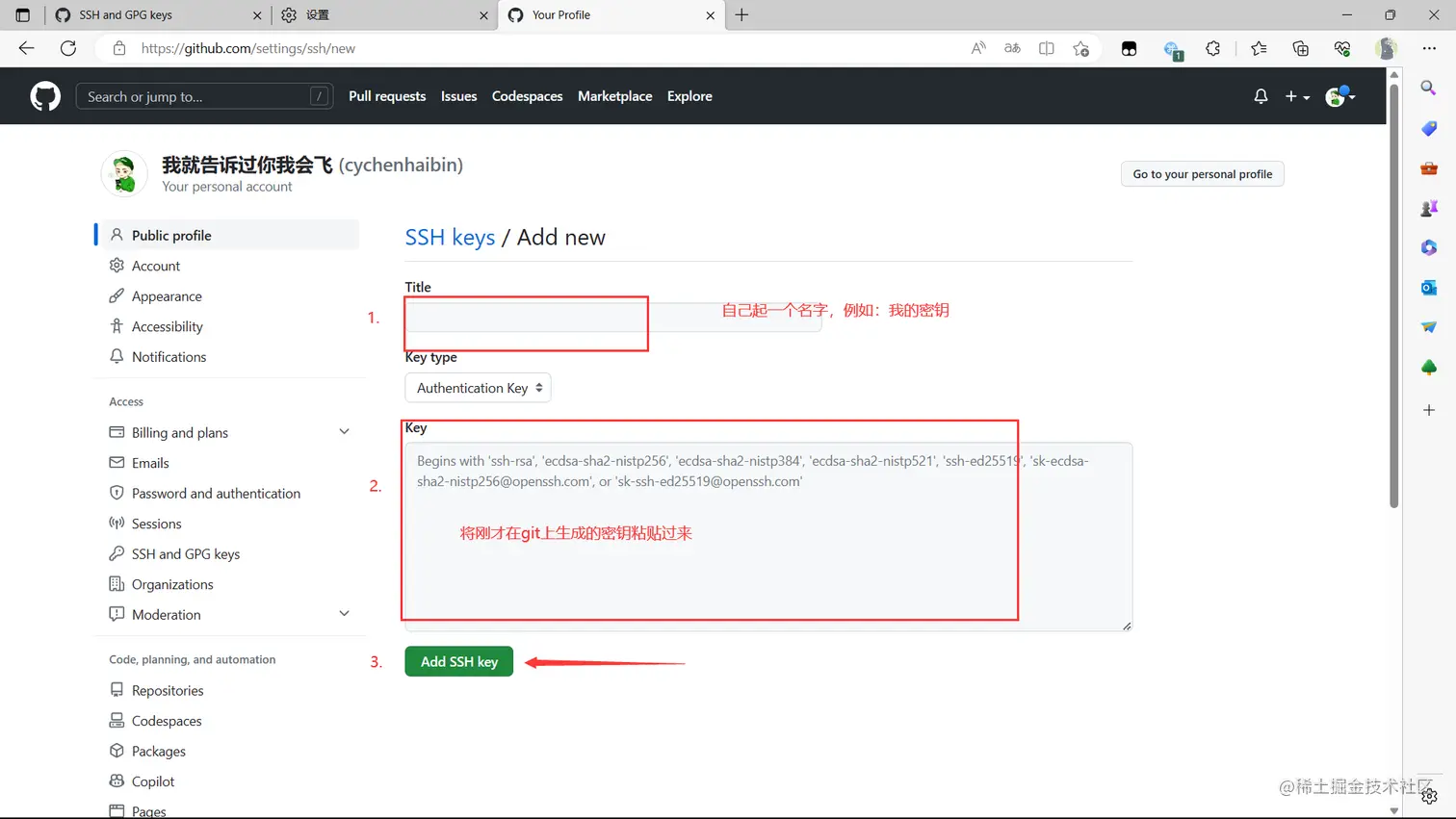Open the sidebar Microsoft 365 icon

pos(1429,248)
